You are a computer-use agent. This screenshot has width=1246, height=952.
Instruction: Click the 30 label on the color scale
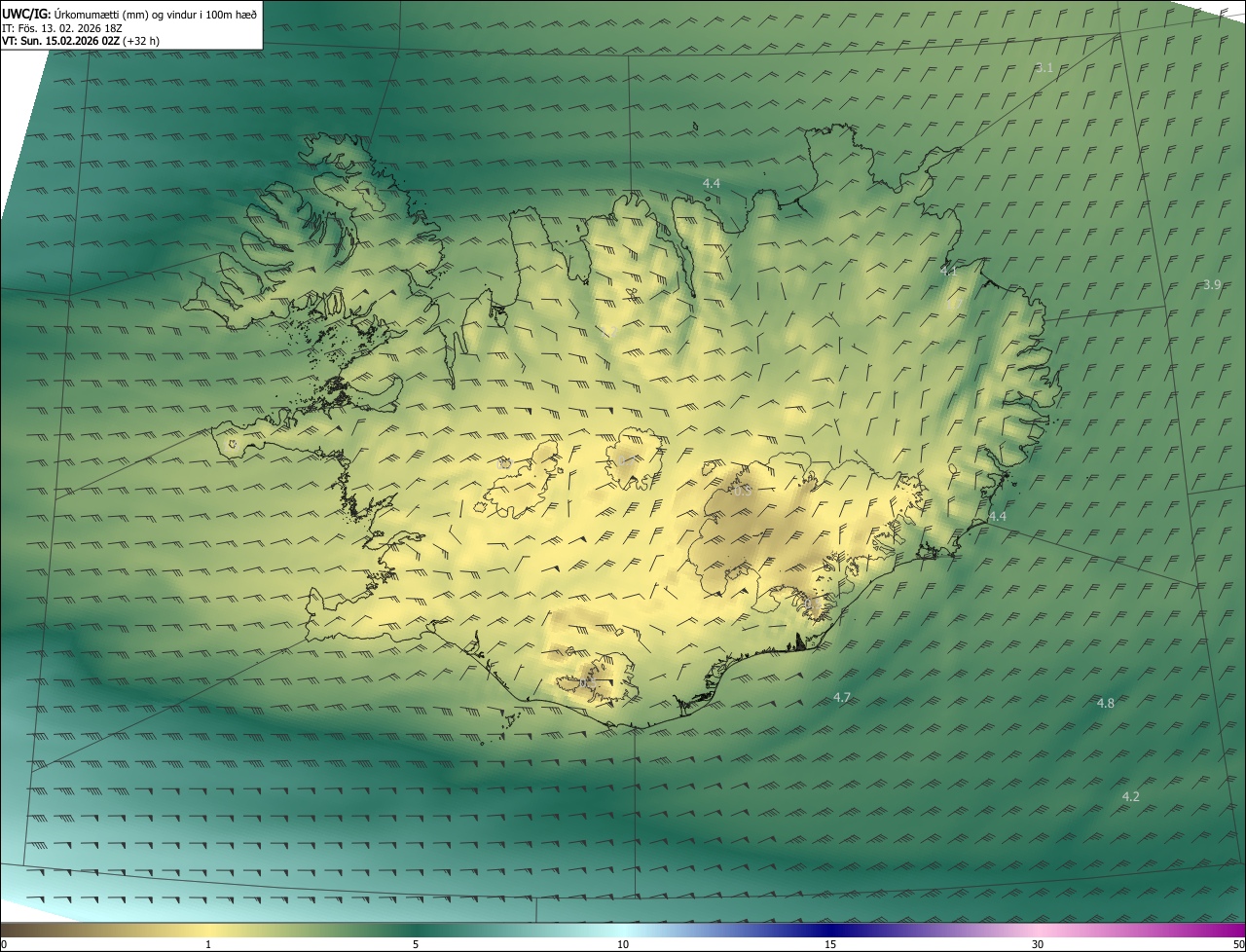[1038, 944]
